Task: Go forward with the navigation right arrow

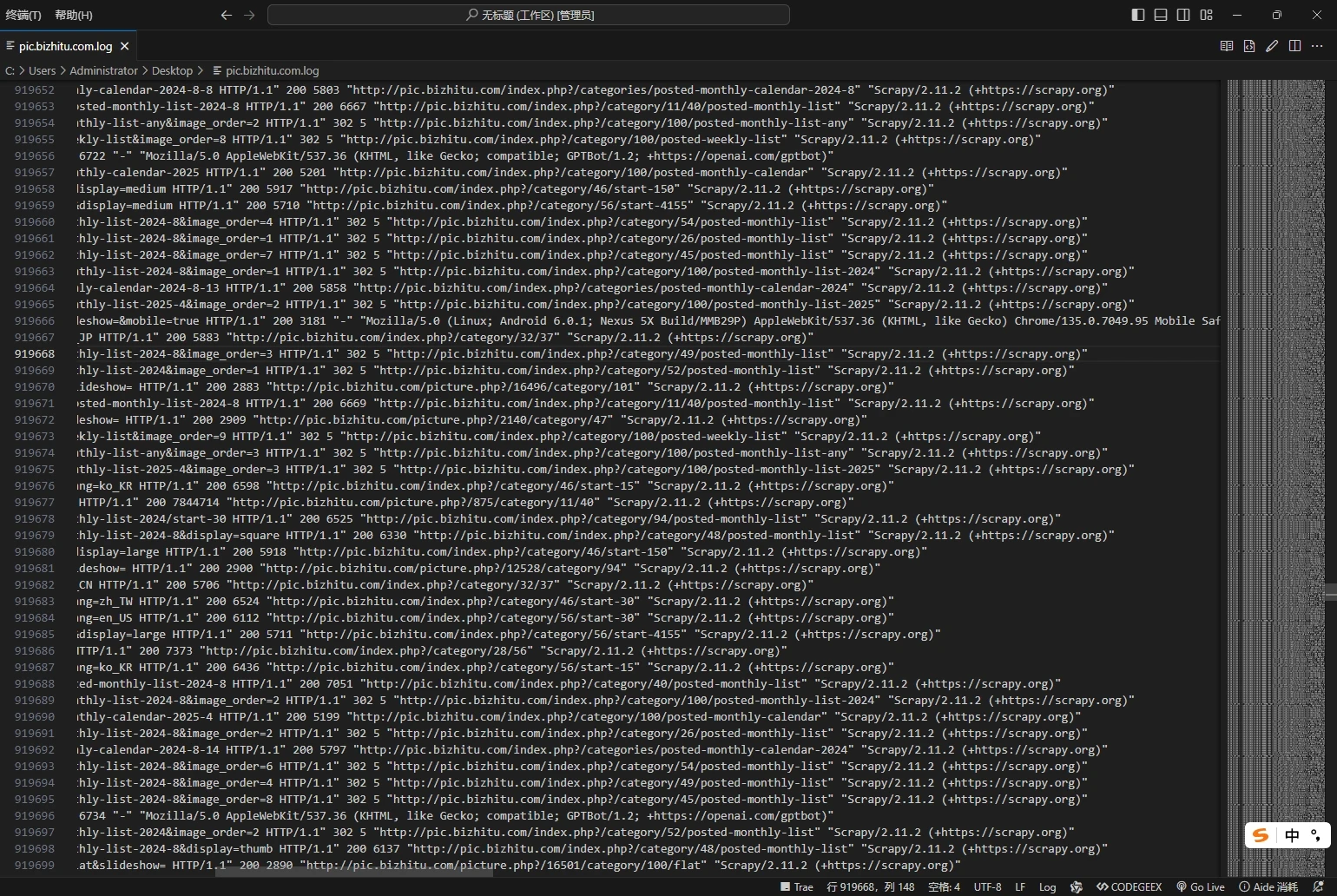Action: coord(249,15)
